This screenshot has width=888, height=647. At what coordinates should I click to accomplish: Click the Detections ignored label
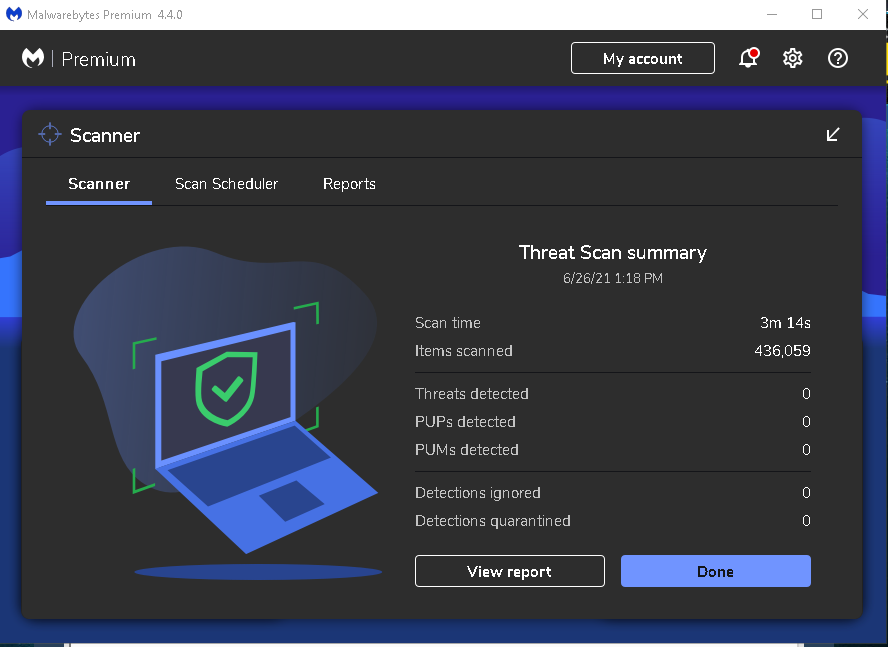tap(478, 493)
